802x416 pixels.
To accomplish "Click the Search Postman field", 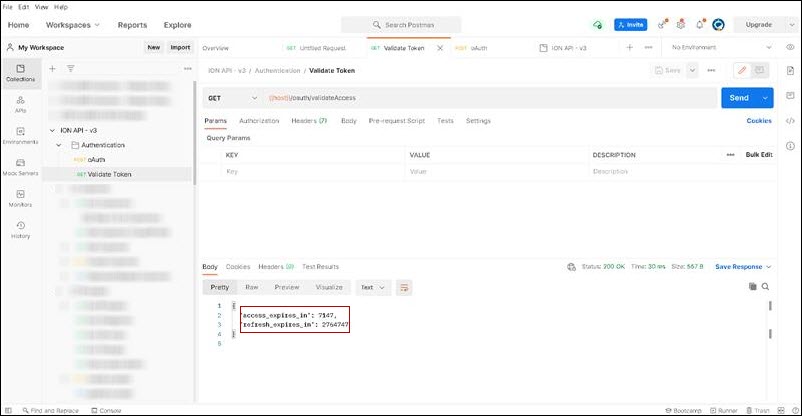I will pos(402,25).
